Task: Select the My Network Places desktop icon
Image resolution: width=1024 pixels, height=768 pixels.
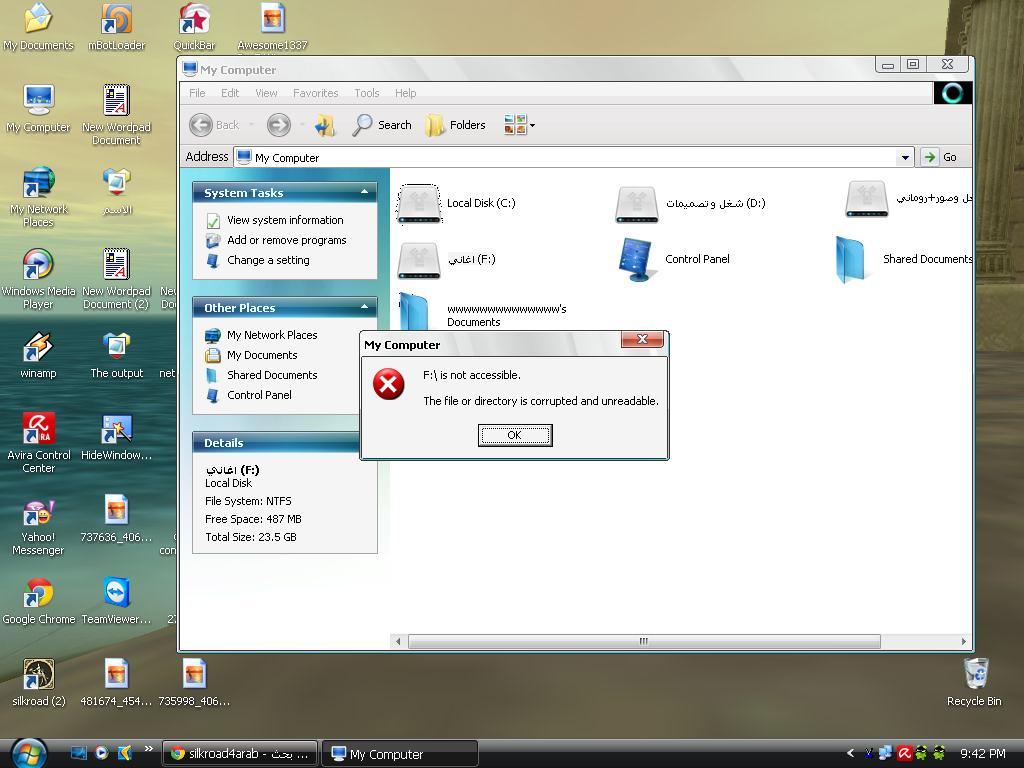Action: click(x=38, y=197)
